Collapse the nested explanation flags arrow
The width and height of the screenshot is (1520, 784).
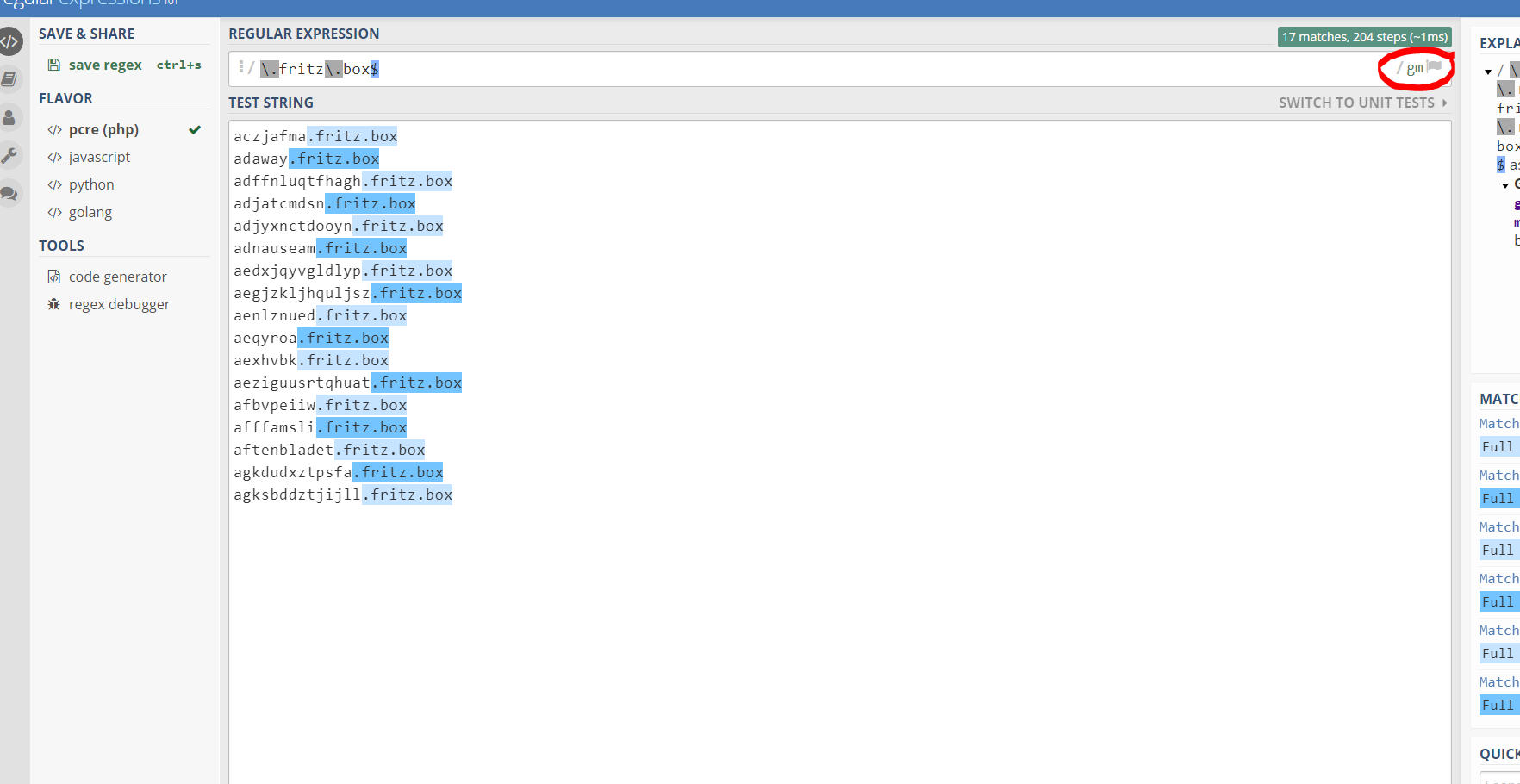pos(1505,185)
